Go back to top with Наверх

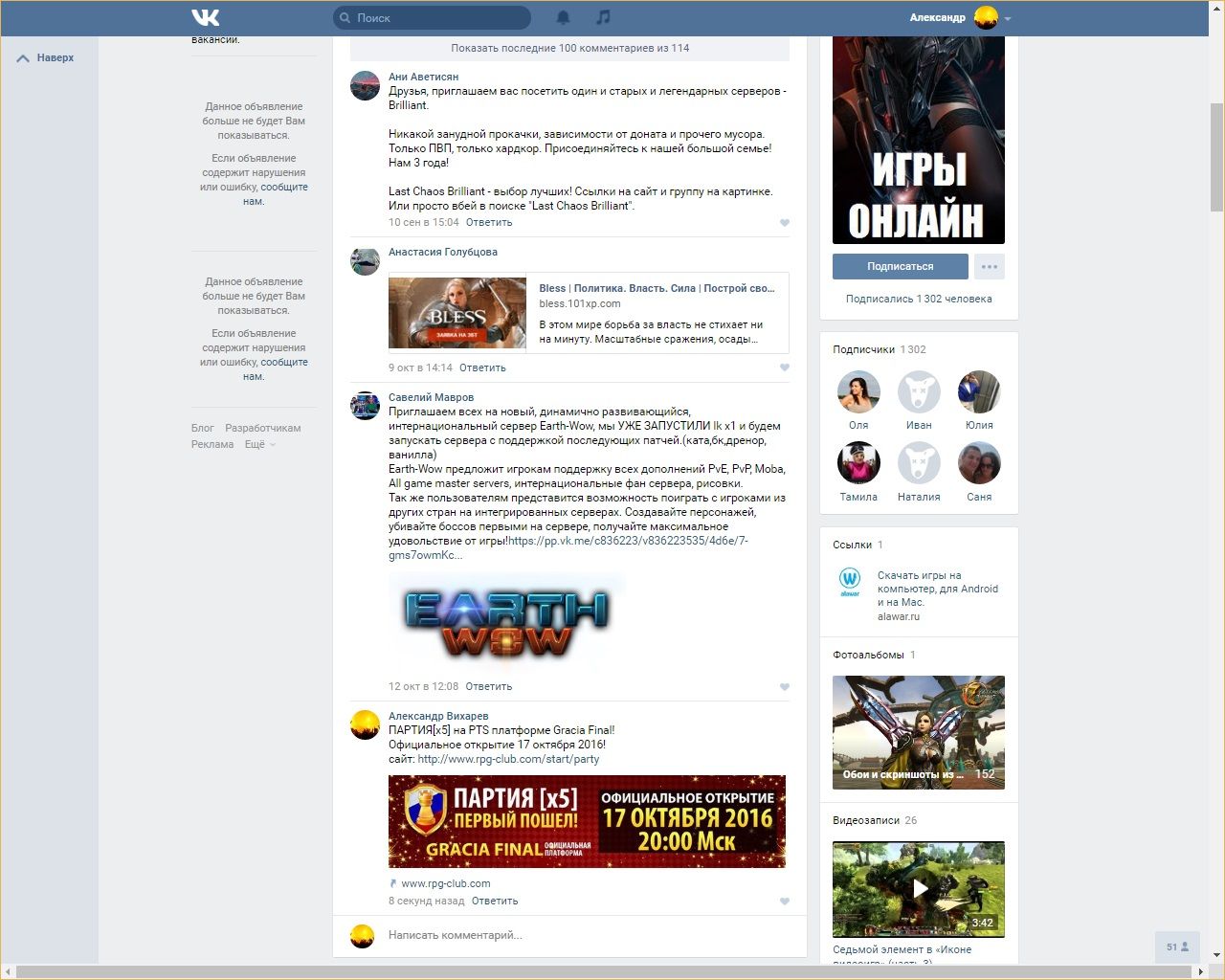tap(46, 57)
